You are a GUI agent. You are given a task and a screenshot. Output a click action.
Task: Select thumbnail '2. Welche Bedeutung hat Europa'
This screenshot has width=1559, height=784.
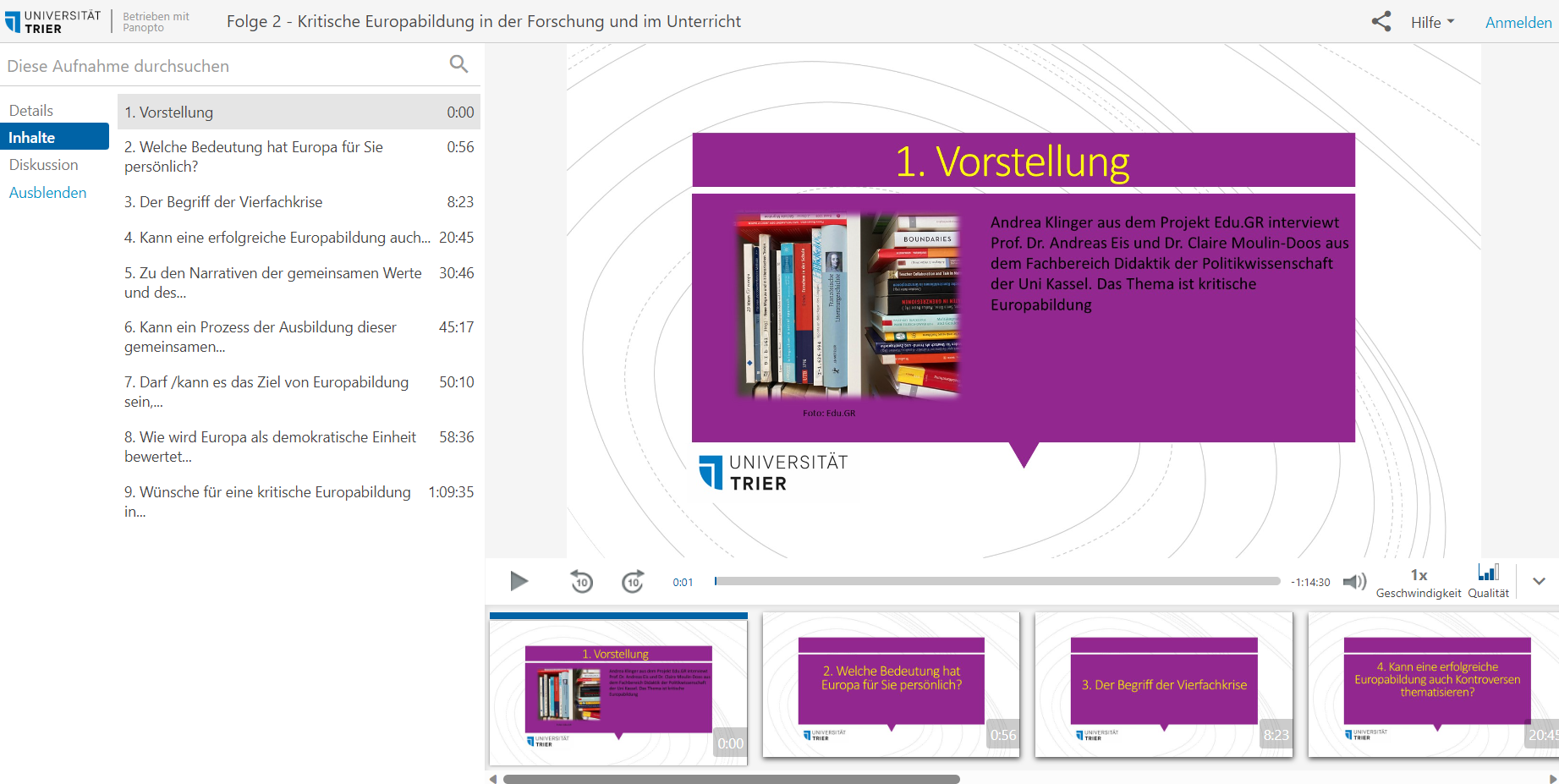[891, 685]
